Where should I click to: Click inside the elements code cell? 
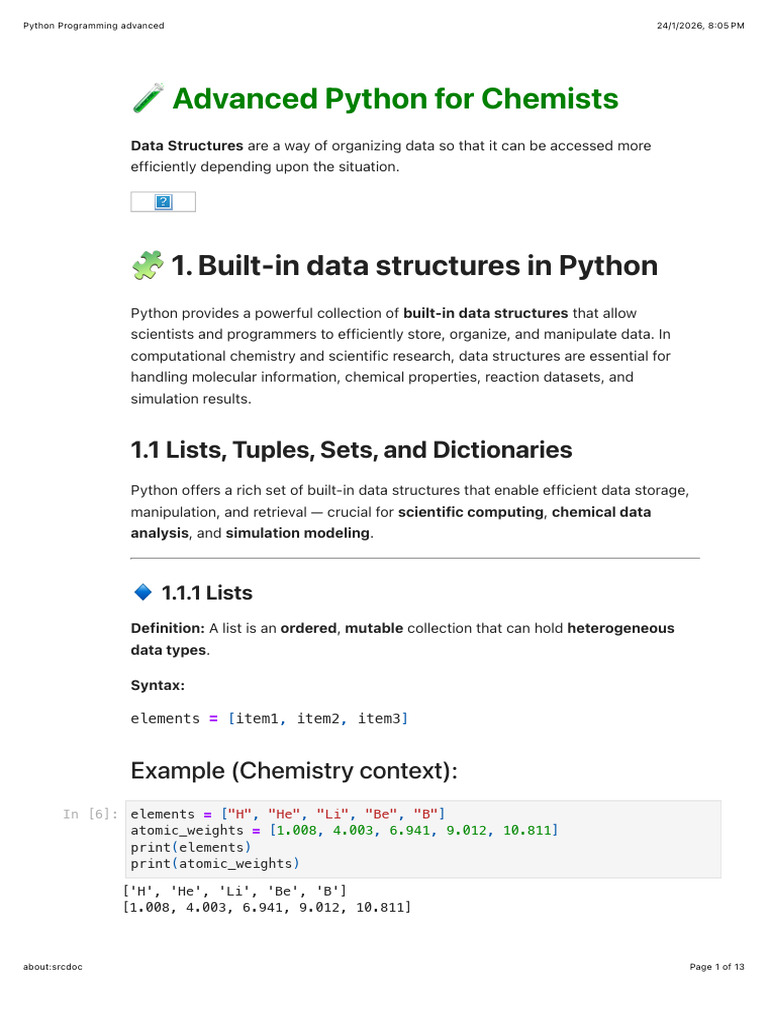[x=423, y=839]
